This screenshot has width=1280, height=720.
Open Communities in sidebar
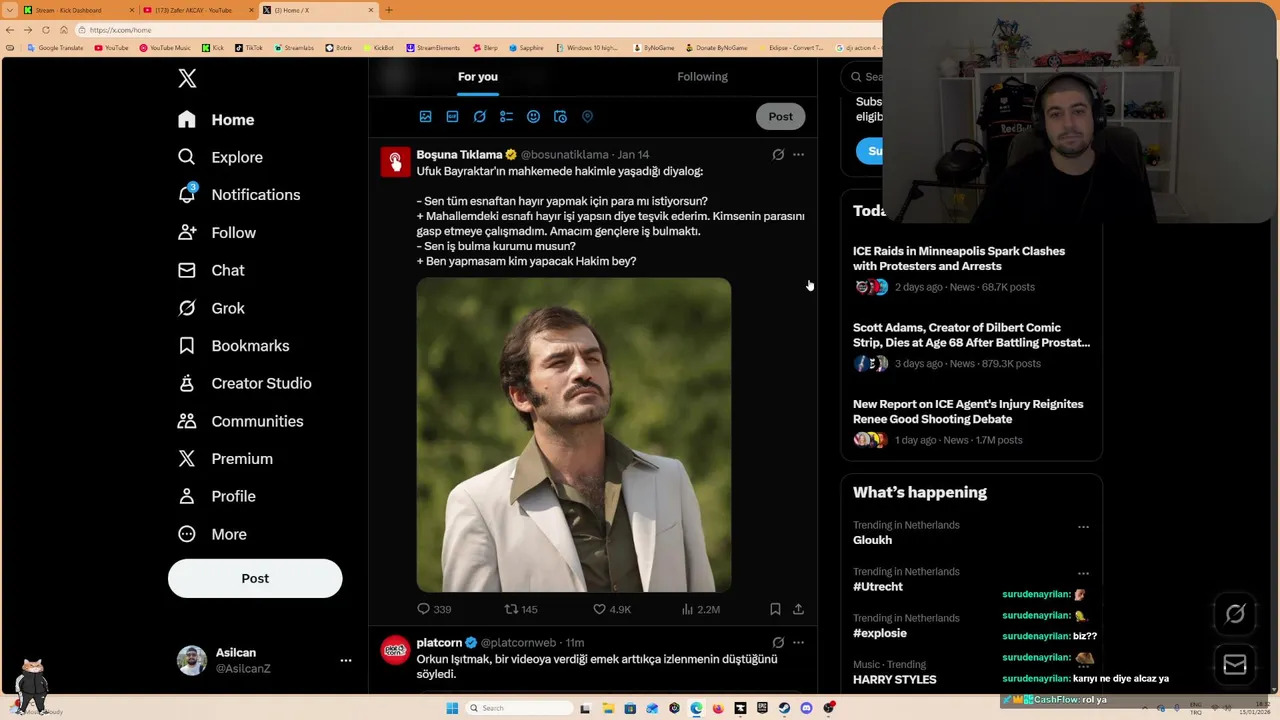tap(240, 421)
